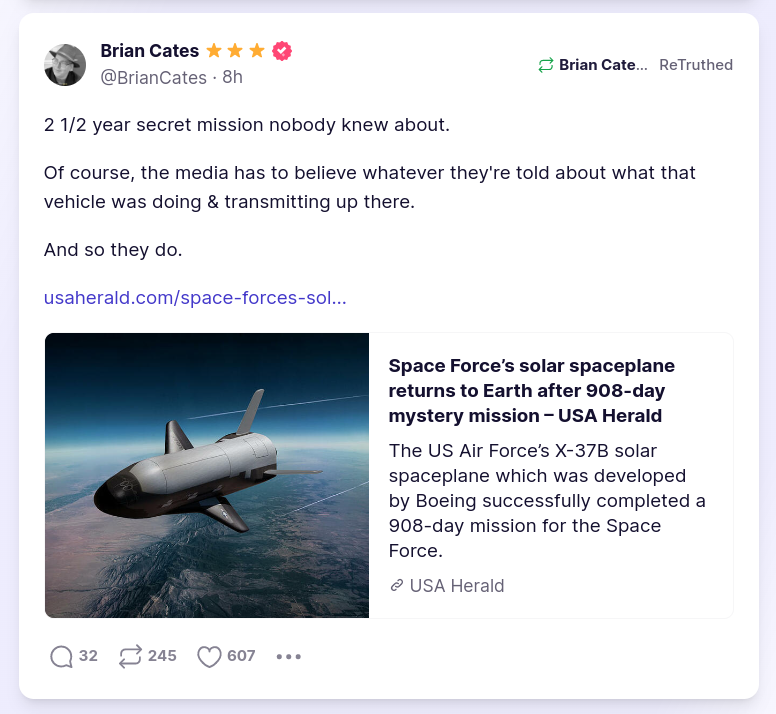Open Brian Cates' profile avatar
This screenshot has height=714, width=776.
[65, 65]
